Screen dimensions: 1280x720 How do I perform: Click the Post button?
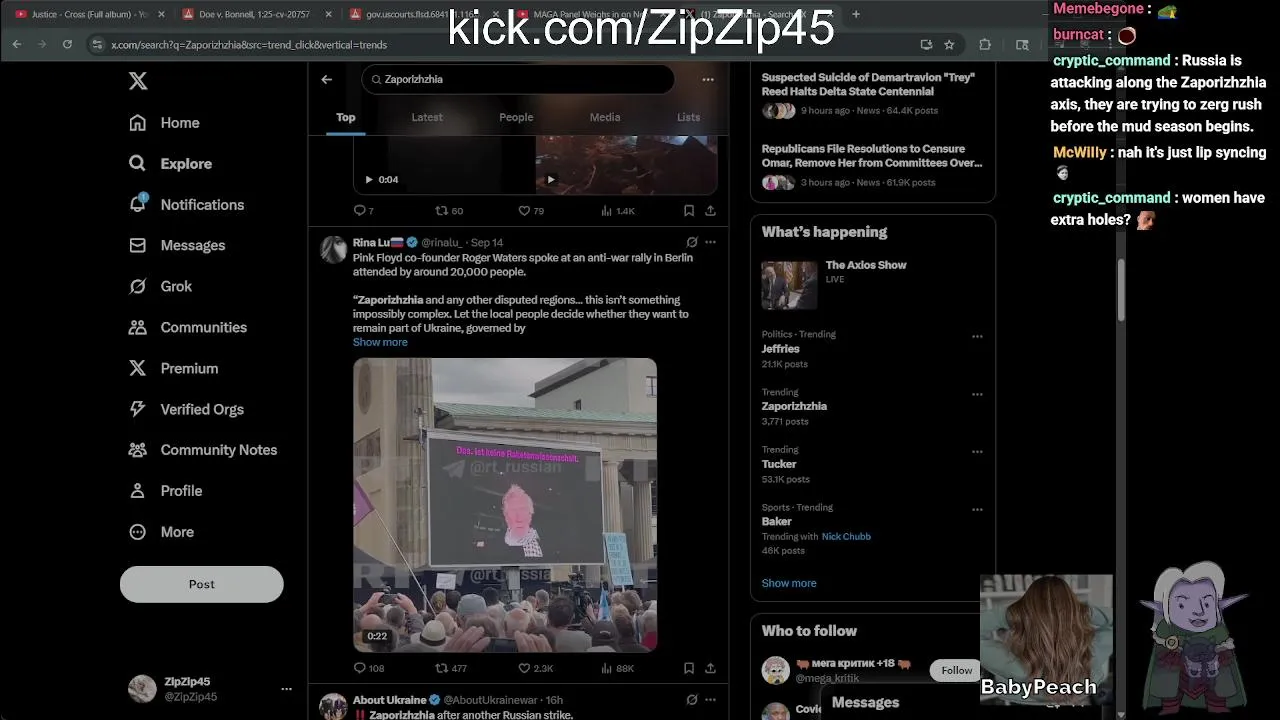pyautogui.click(x=202, y=584)
